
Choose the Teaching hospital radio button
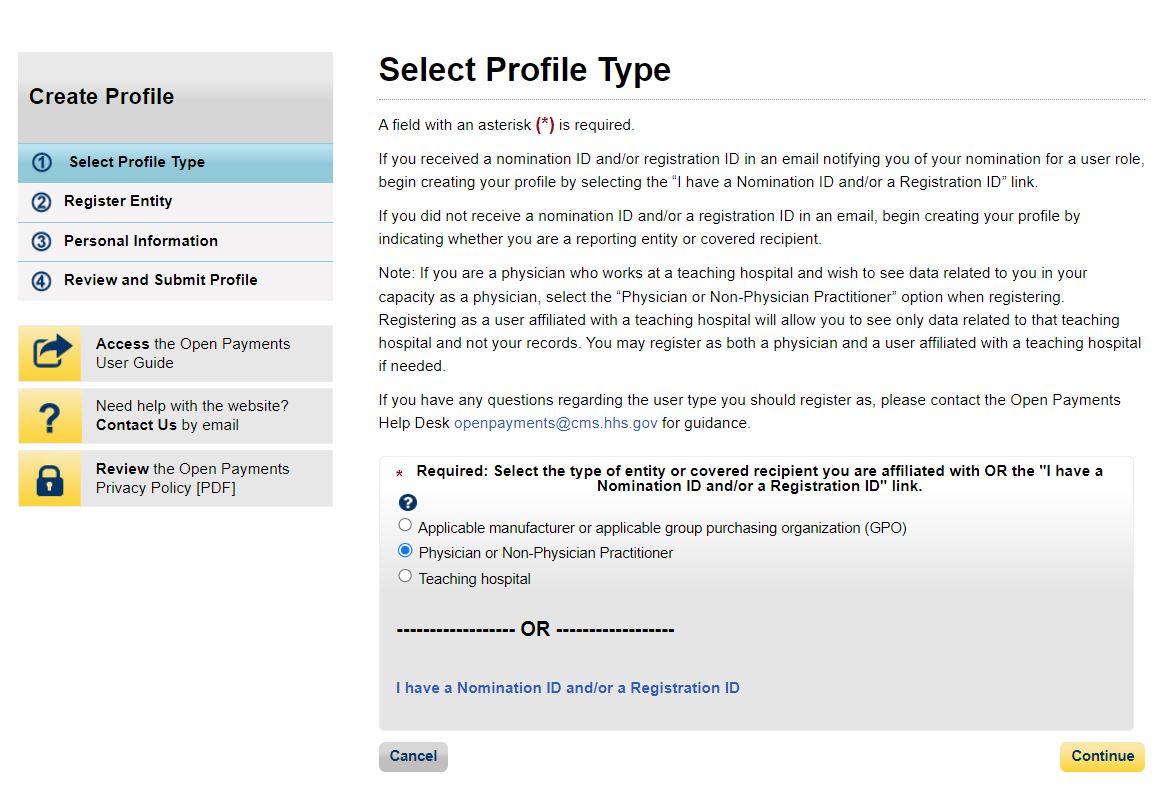coord(405,576)
